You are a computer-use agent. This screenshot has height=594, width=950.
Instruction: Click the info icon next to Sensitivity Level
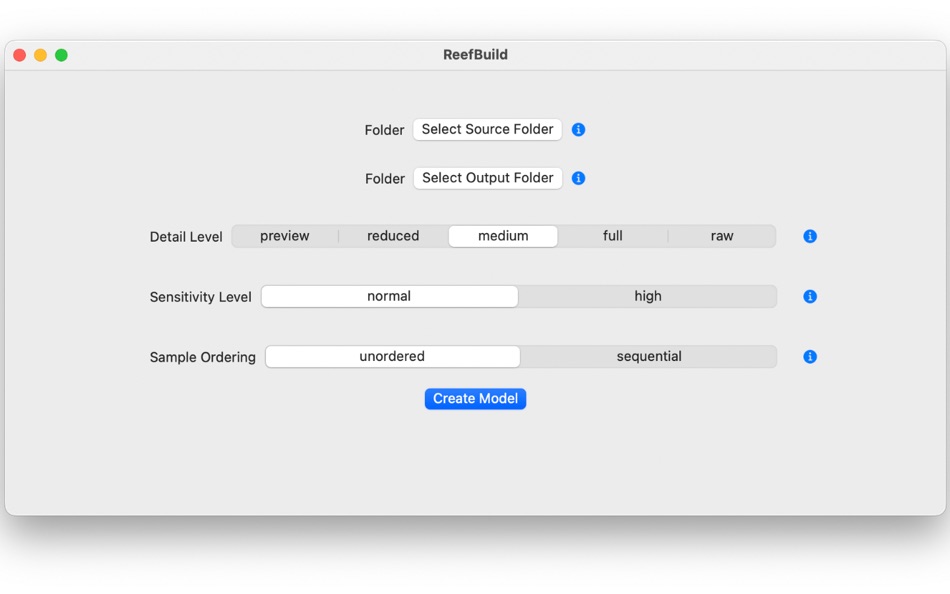pos(810,296)
